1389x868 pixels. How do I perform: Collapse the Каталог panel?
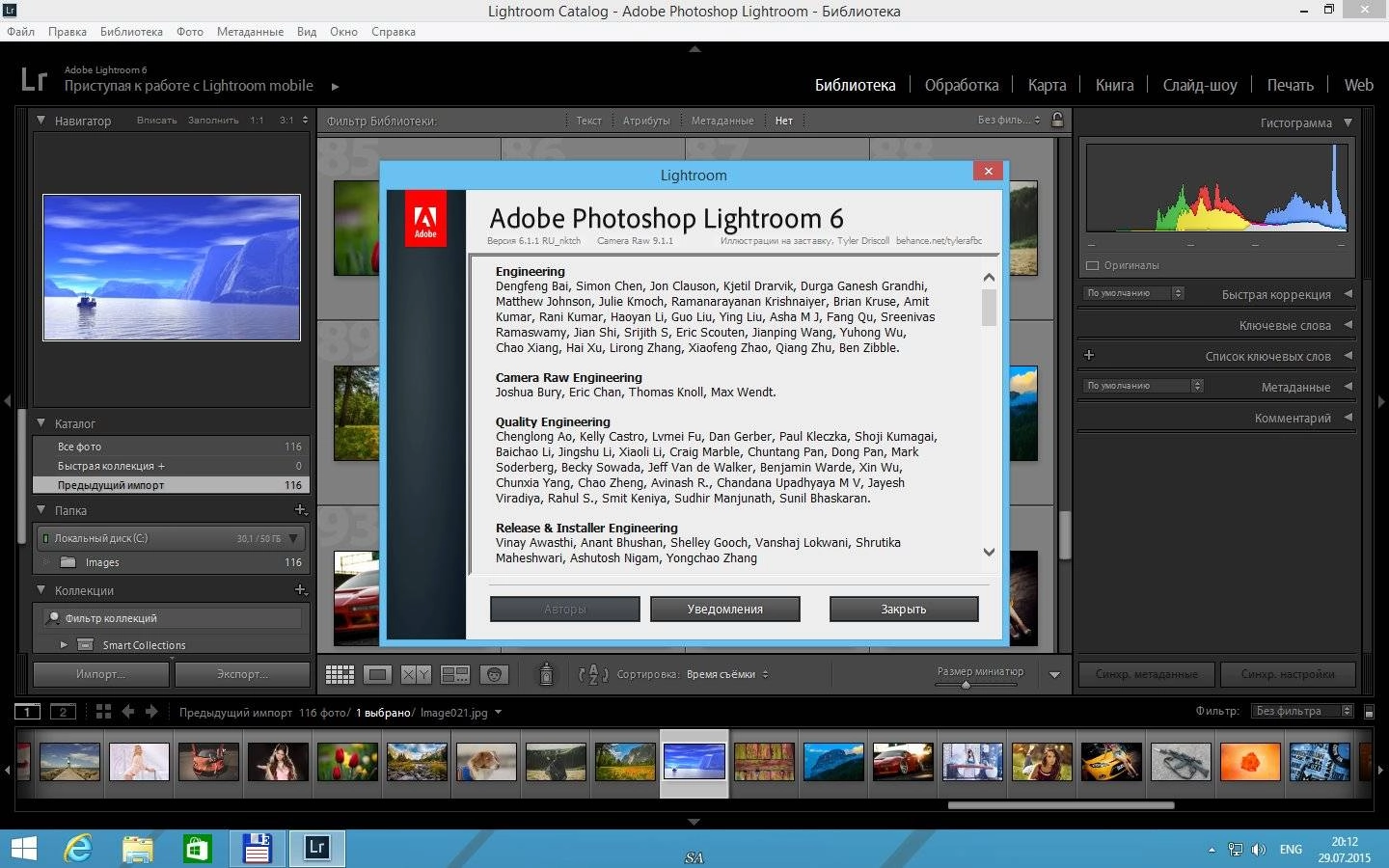click(41, 423)
